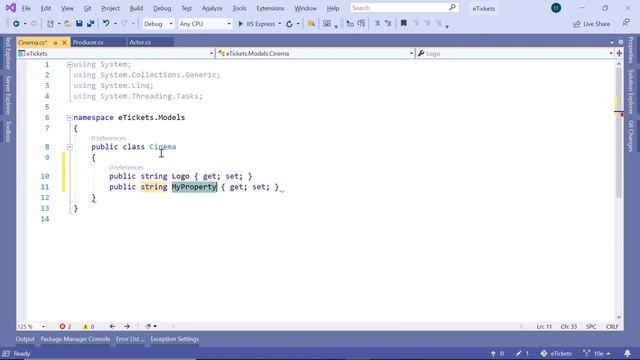Open the Solution Explorer side tab
640x360 pixels.
(631, 91)
